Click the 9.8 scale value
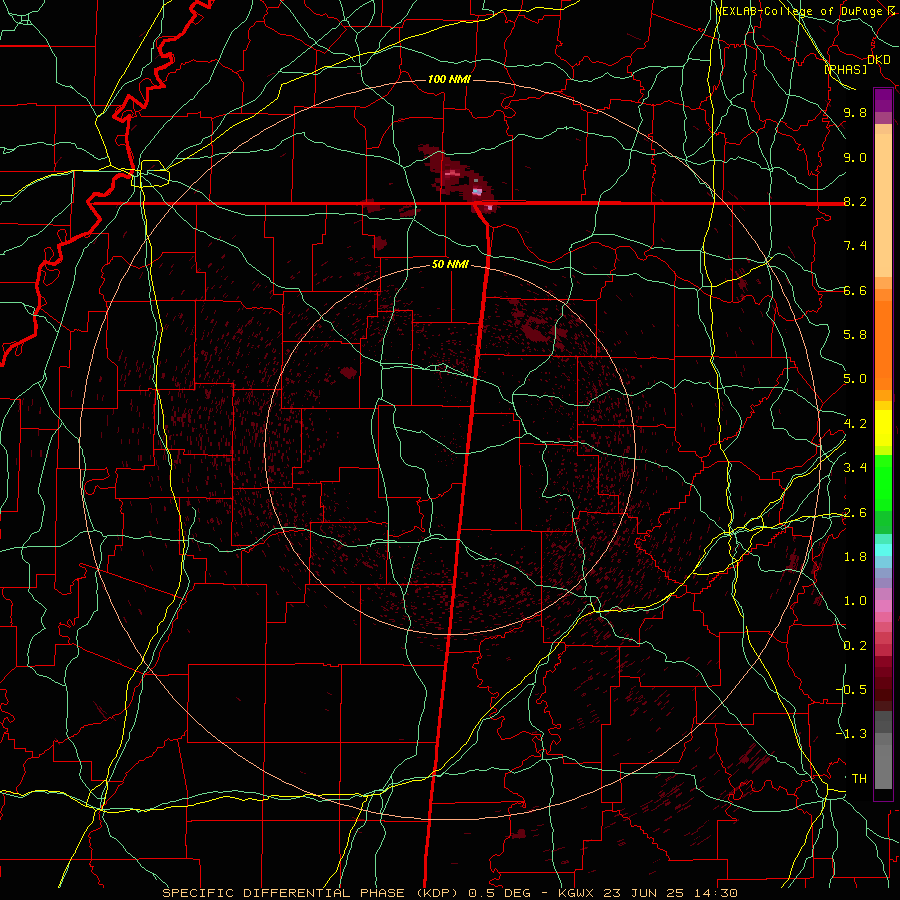 [855, 112]
